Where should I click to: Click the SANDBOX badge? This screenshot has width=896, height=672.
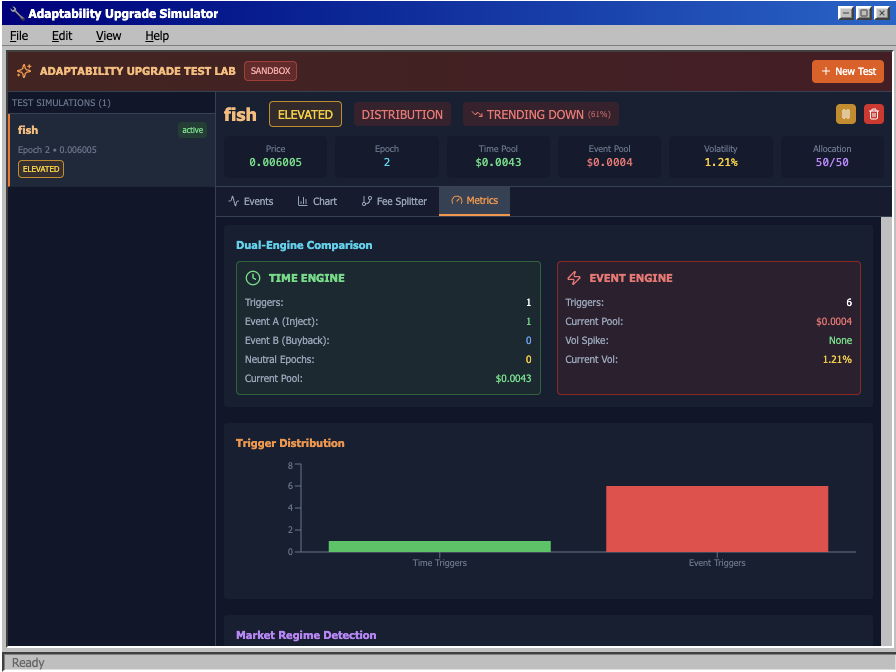[x=270, y=71]
